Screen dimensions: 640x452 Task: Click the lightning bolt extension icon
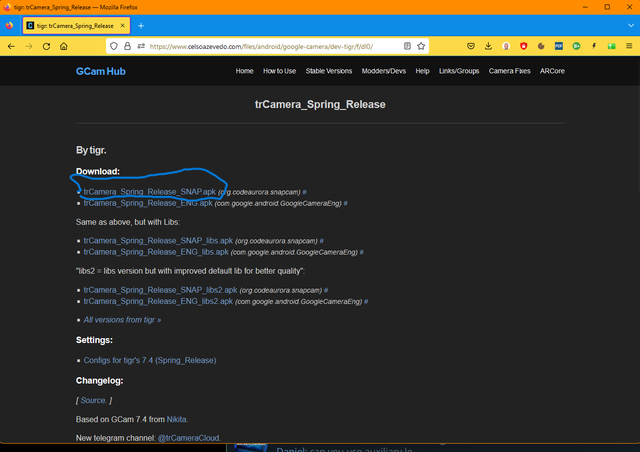click(594, 46)
